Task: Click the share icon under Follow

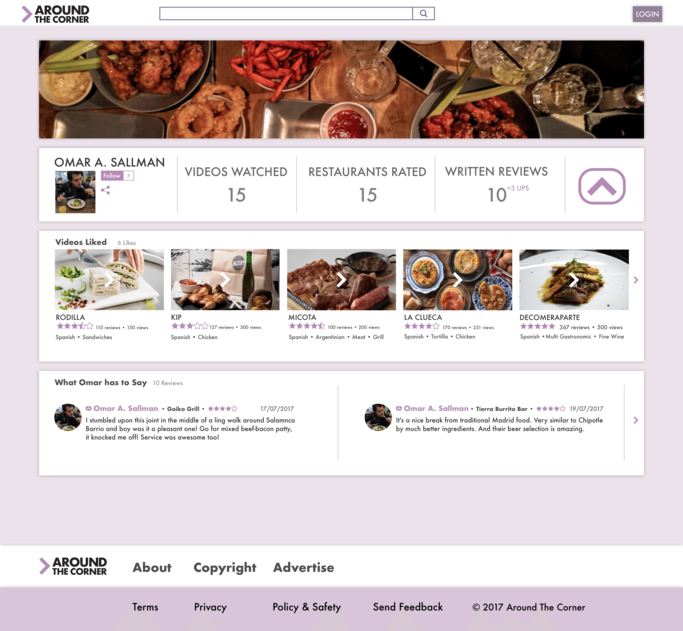Action: [105, 190]
